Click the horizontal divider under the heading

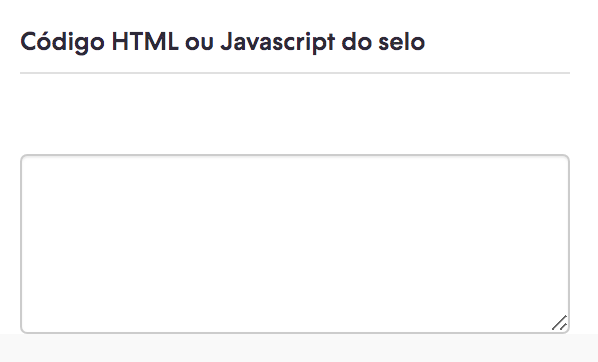click(295, 72)
